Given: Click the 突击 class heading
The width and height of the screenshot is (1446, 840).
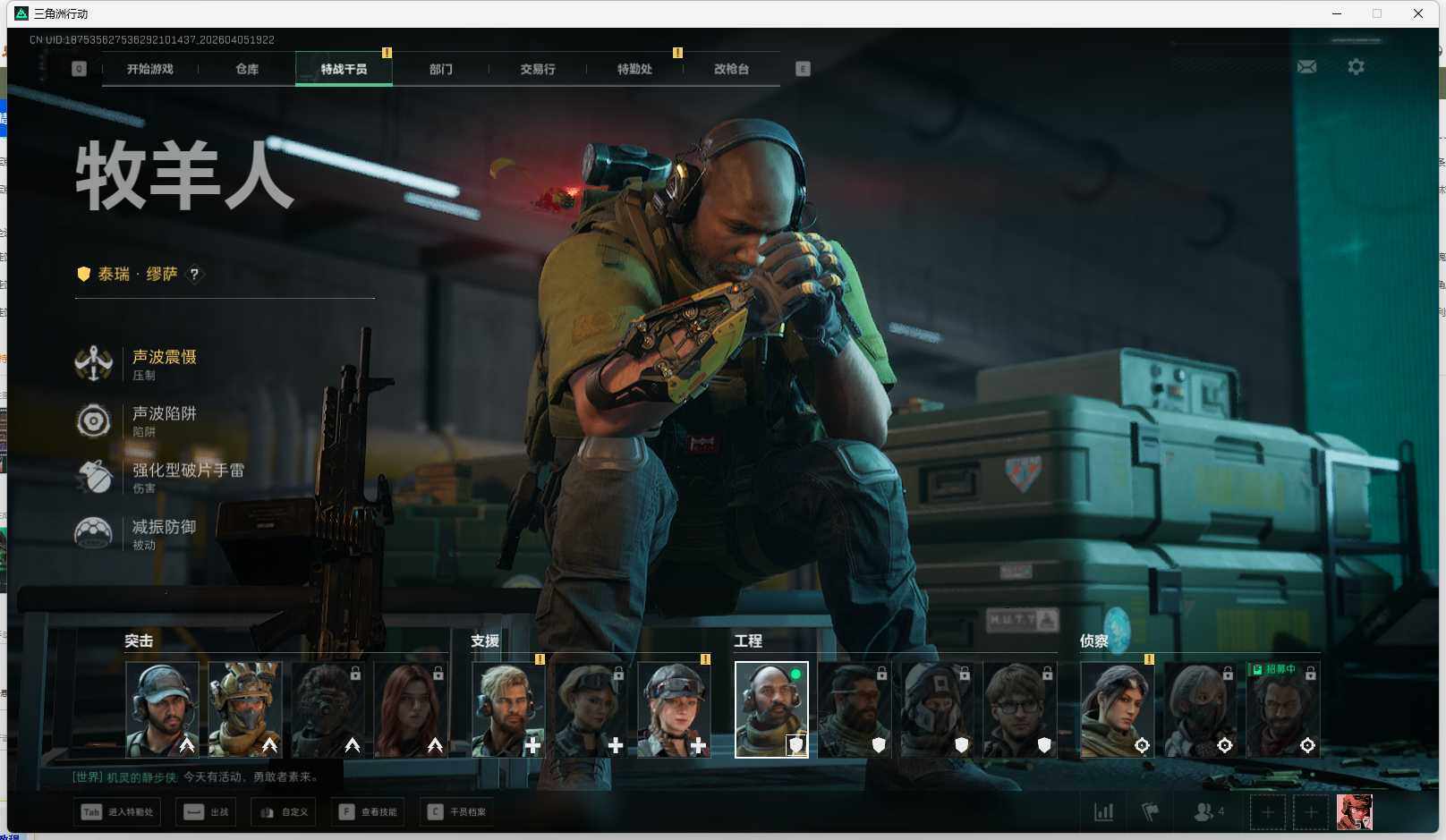Looking at the screenshot, I should coord(139,641).
